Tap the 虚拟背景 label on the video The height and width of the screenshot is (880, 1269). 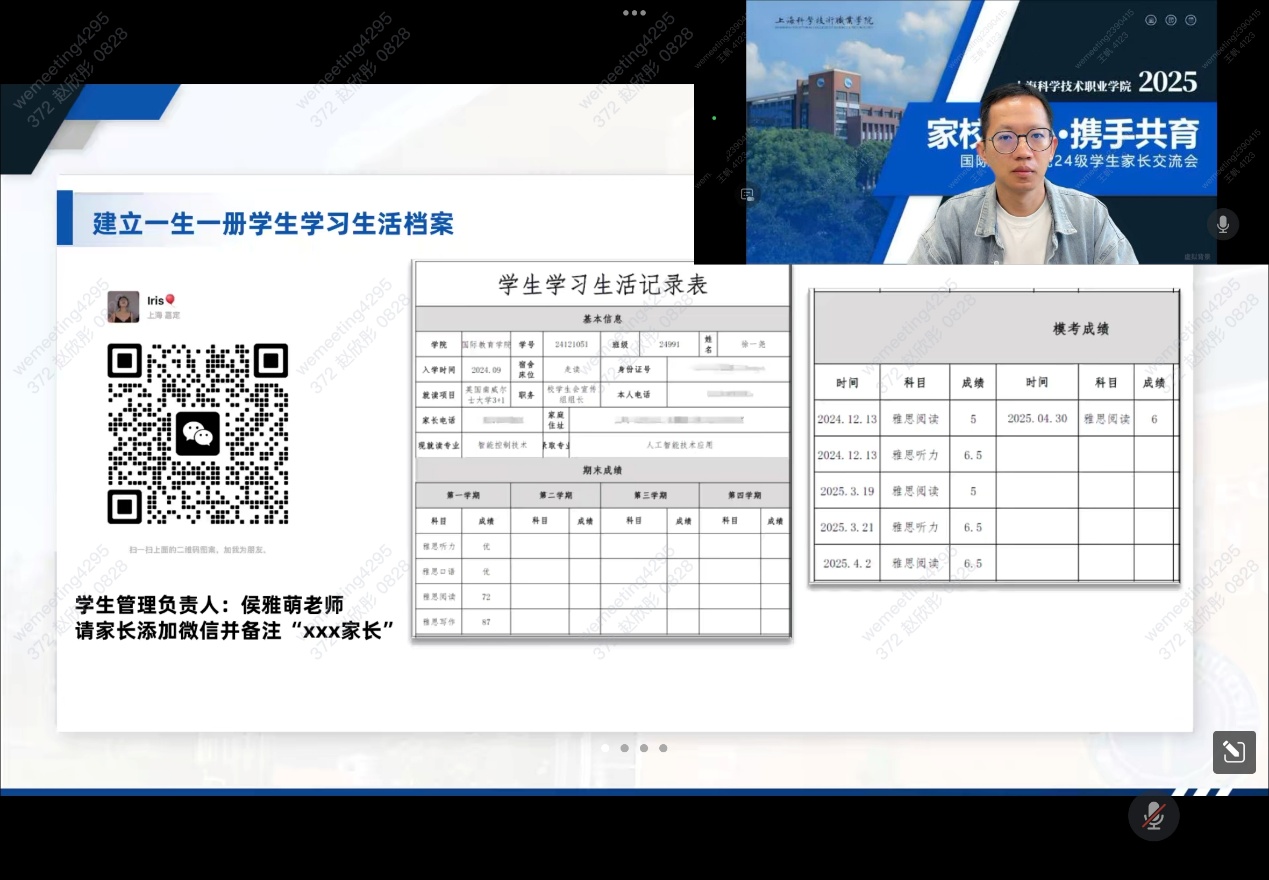pos(1197,256)
